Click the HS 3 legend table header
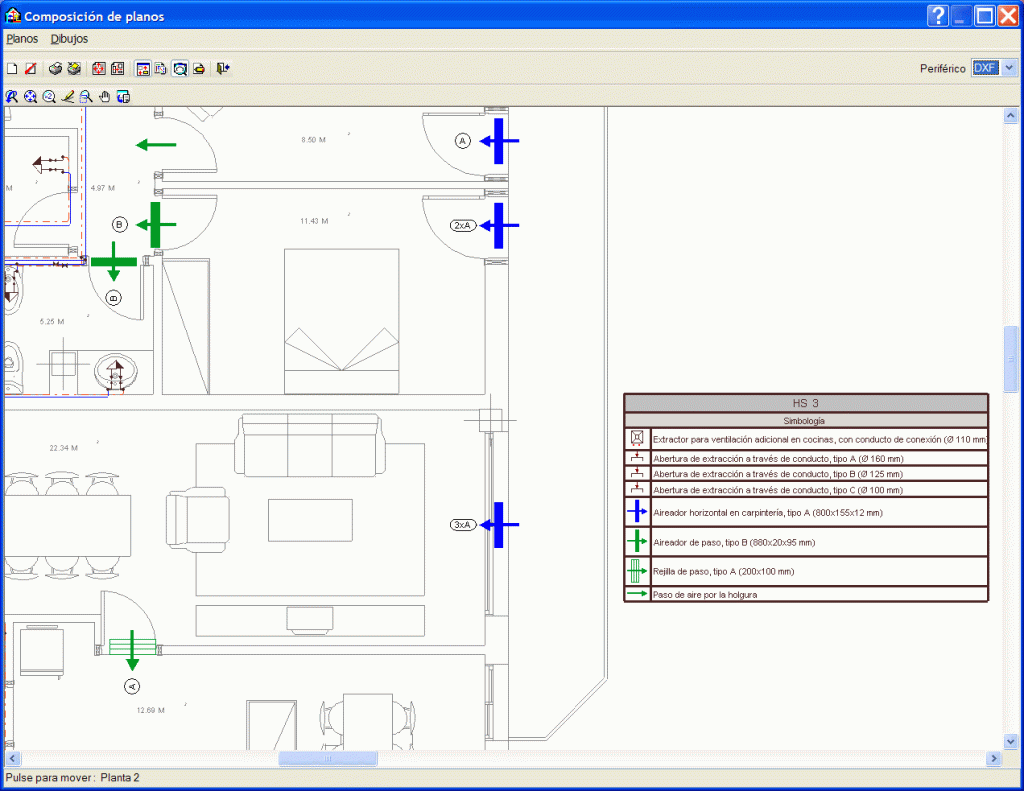Image resolution: width=1024 pixels, height=791 pixels. pos(805,402)
